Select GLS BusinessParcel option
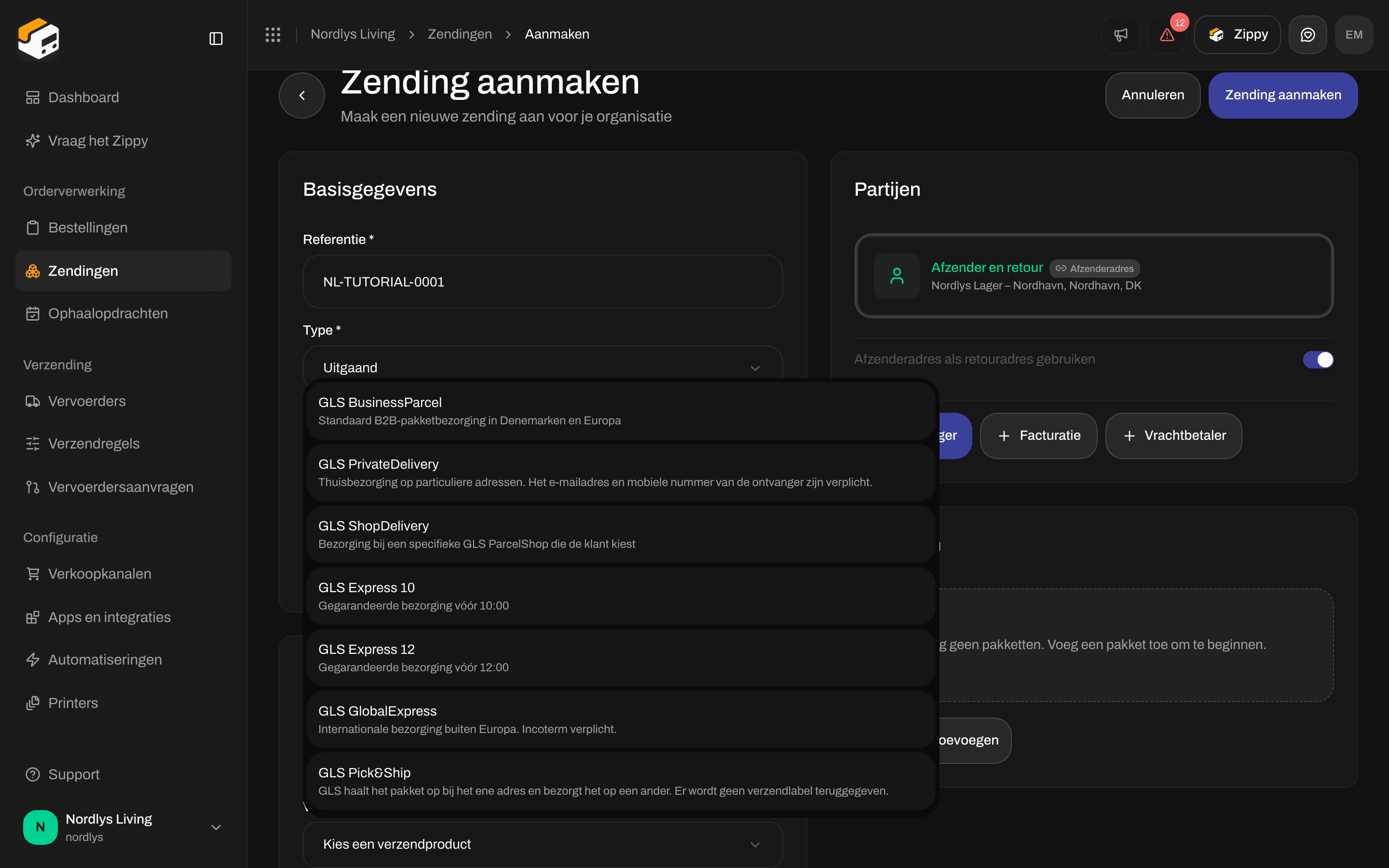1389x868 pixels. [621, 411]
